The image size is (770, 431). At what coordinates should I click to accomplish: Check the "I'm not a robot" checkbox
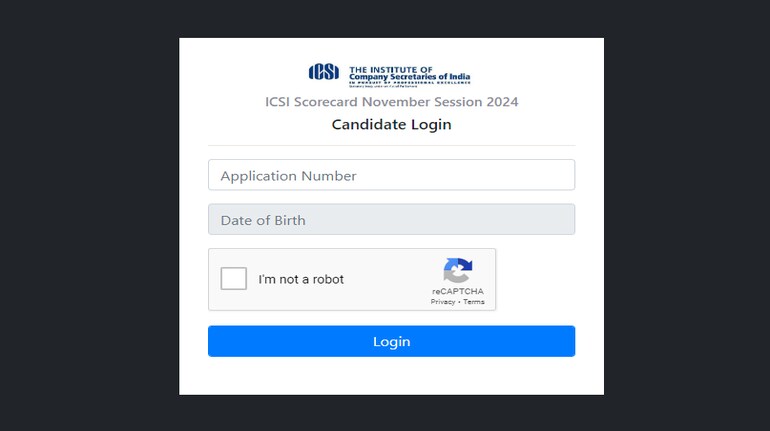click(234, 279)
